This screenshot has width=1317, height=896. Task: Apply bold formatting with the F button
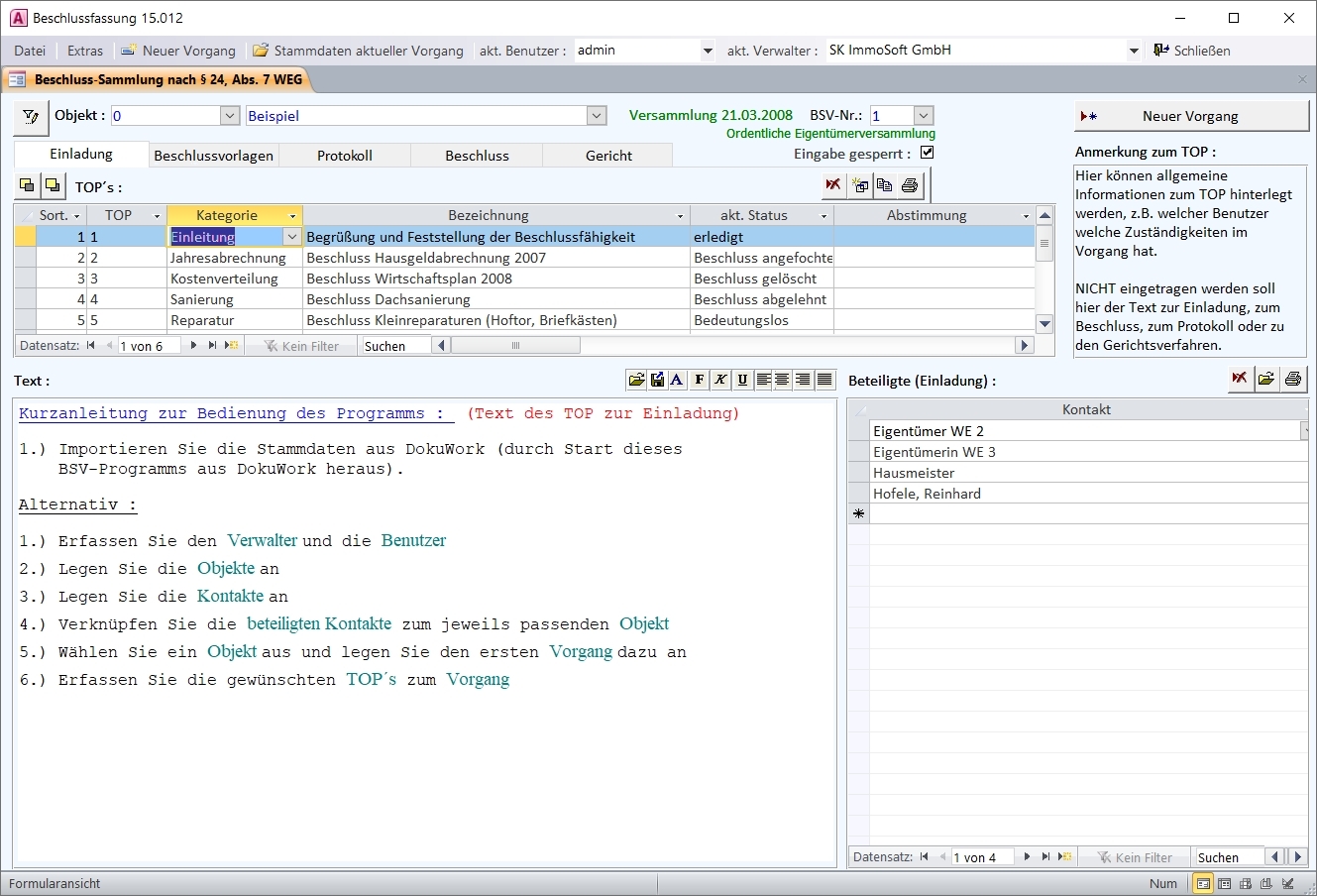700,380
